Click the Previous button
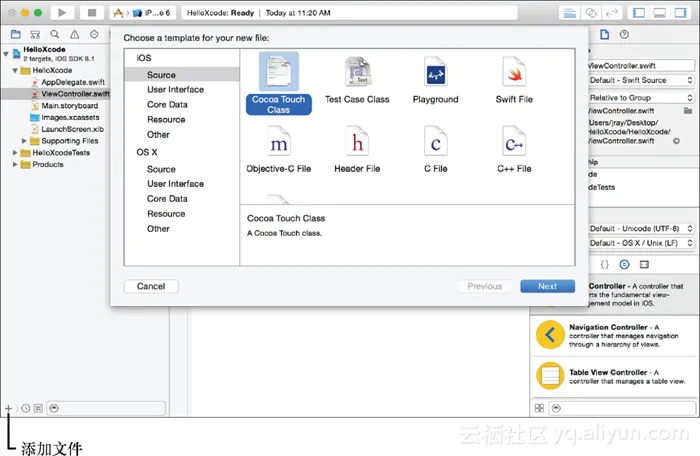The width and height of the screenshot is (700, 456). pos(485,286)
